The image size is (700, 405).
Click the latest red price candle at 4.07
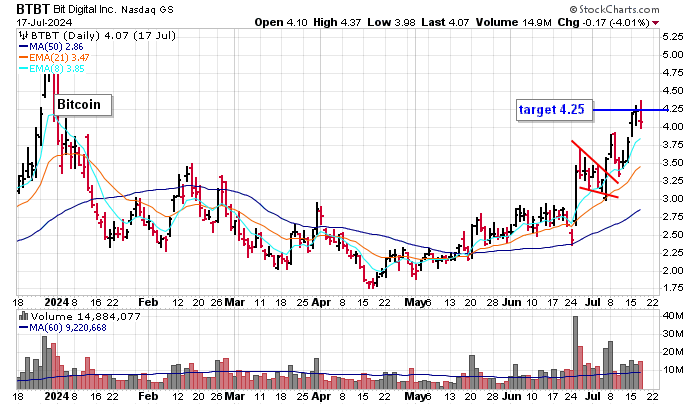pos(641,114)
